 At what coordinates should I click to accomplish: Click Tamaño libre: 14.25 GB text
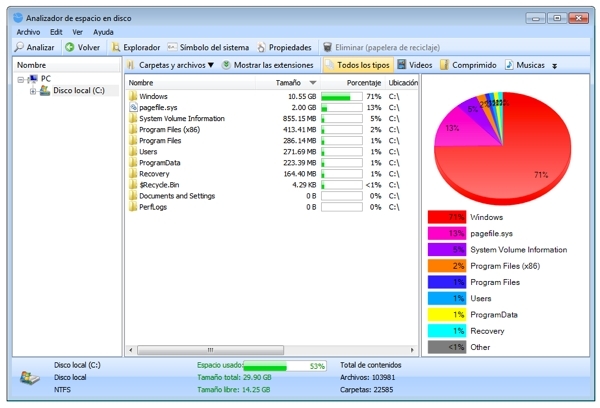pyautogui.click(x=234, y=390)
